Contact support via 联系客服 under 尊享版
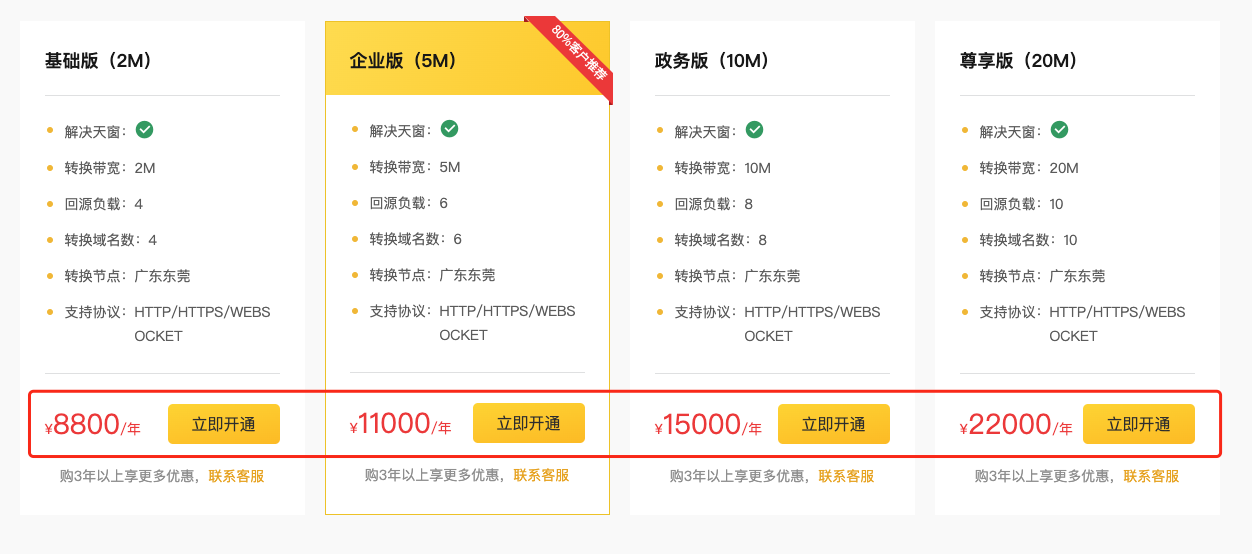 tap(1151, 476)
